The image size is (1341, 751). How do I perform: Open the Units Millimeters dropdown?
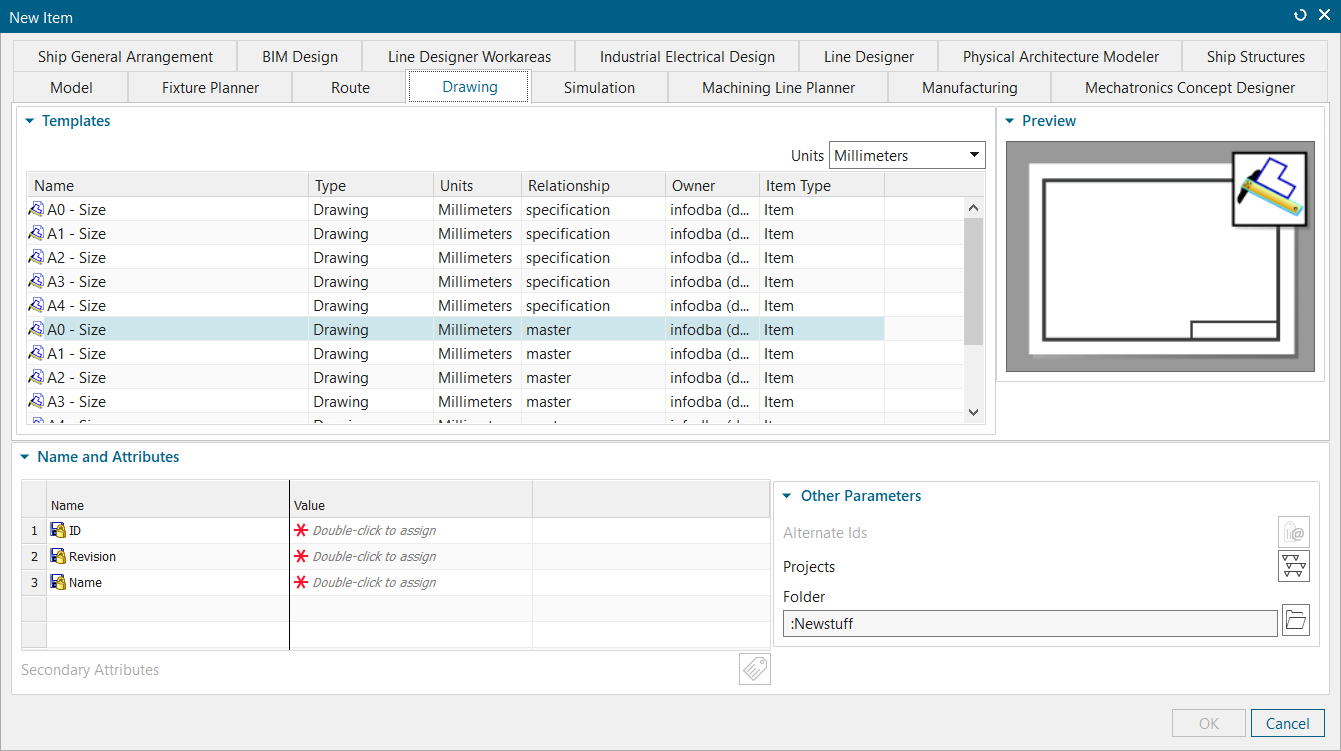(907, 155)
